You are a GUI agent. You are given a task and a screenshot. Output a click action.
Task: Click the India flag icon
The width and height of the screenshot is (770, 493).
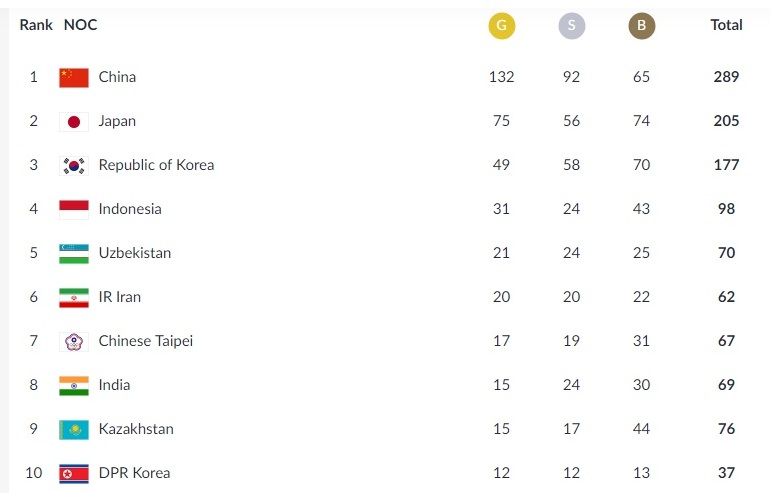(x=74, y=385)
